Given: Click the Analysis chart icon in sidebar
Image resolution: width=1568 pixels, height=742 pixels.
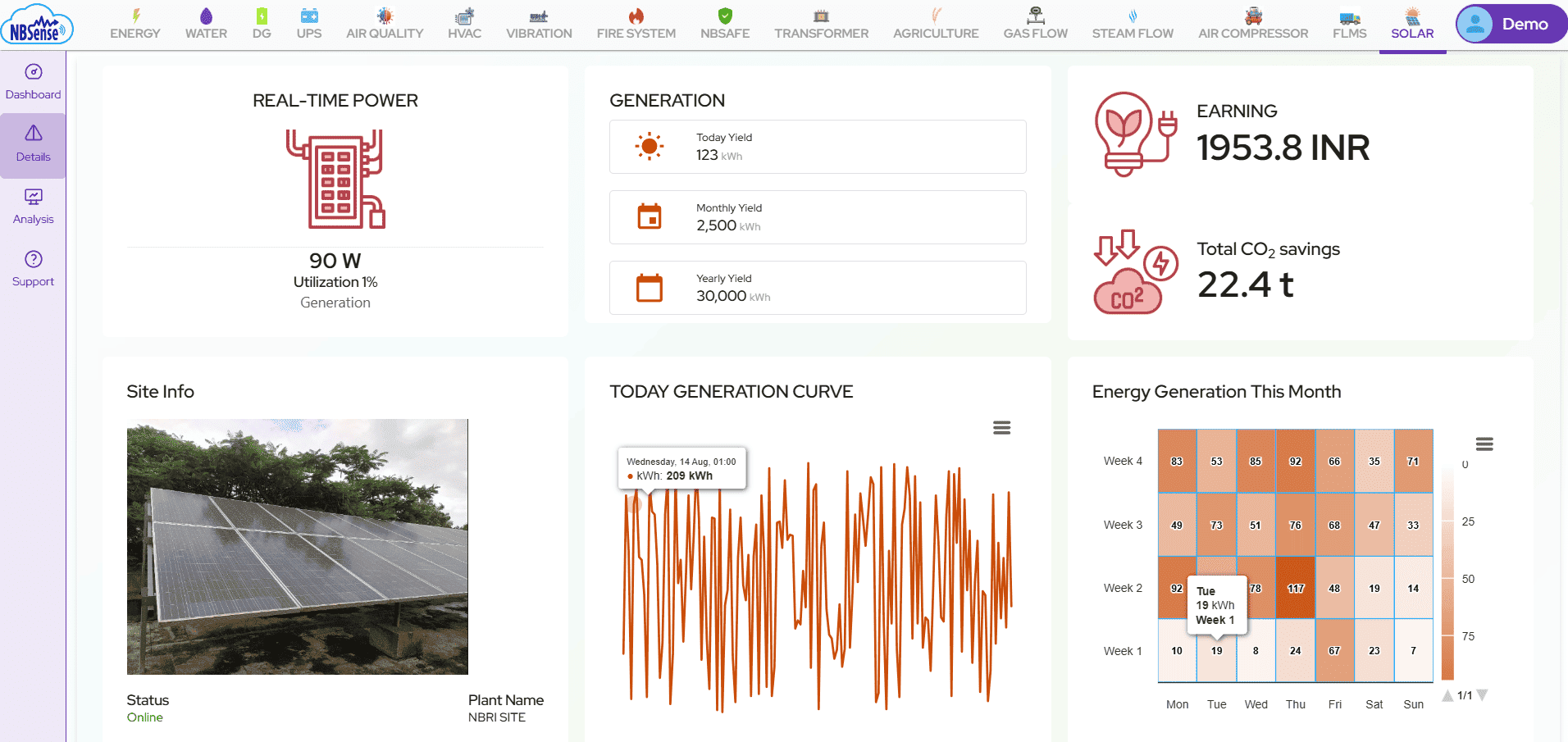Looking at the screenshot, I should (x=34, y=197).
